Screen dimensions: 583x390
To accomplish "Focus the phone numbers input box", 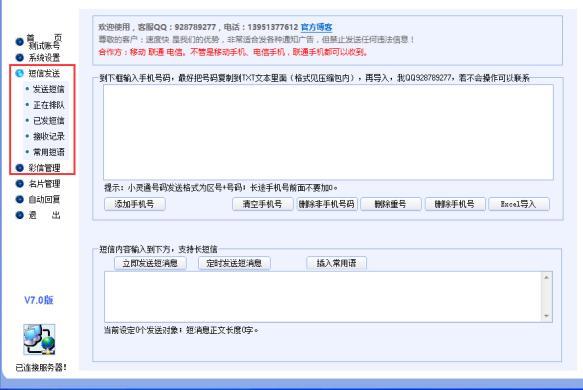I will [x=328, y=132].
